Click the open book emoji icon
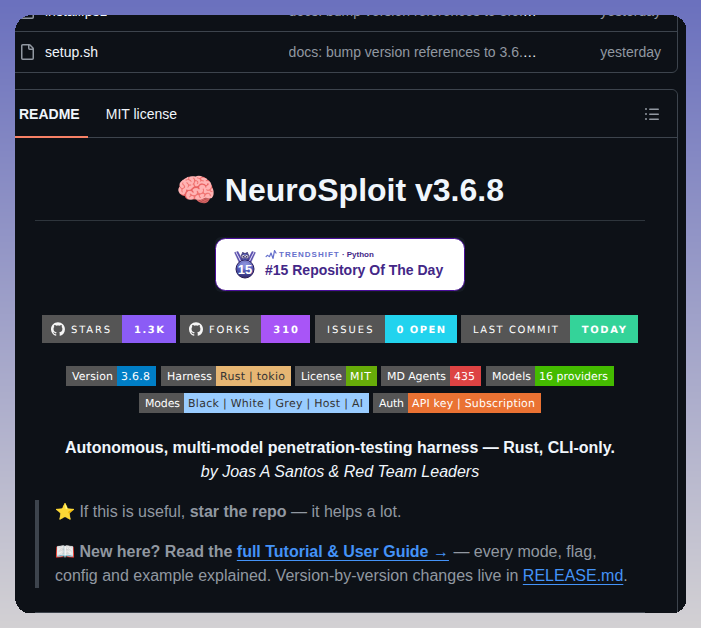701x628 pixels. click(x=65, y=552)
